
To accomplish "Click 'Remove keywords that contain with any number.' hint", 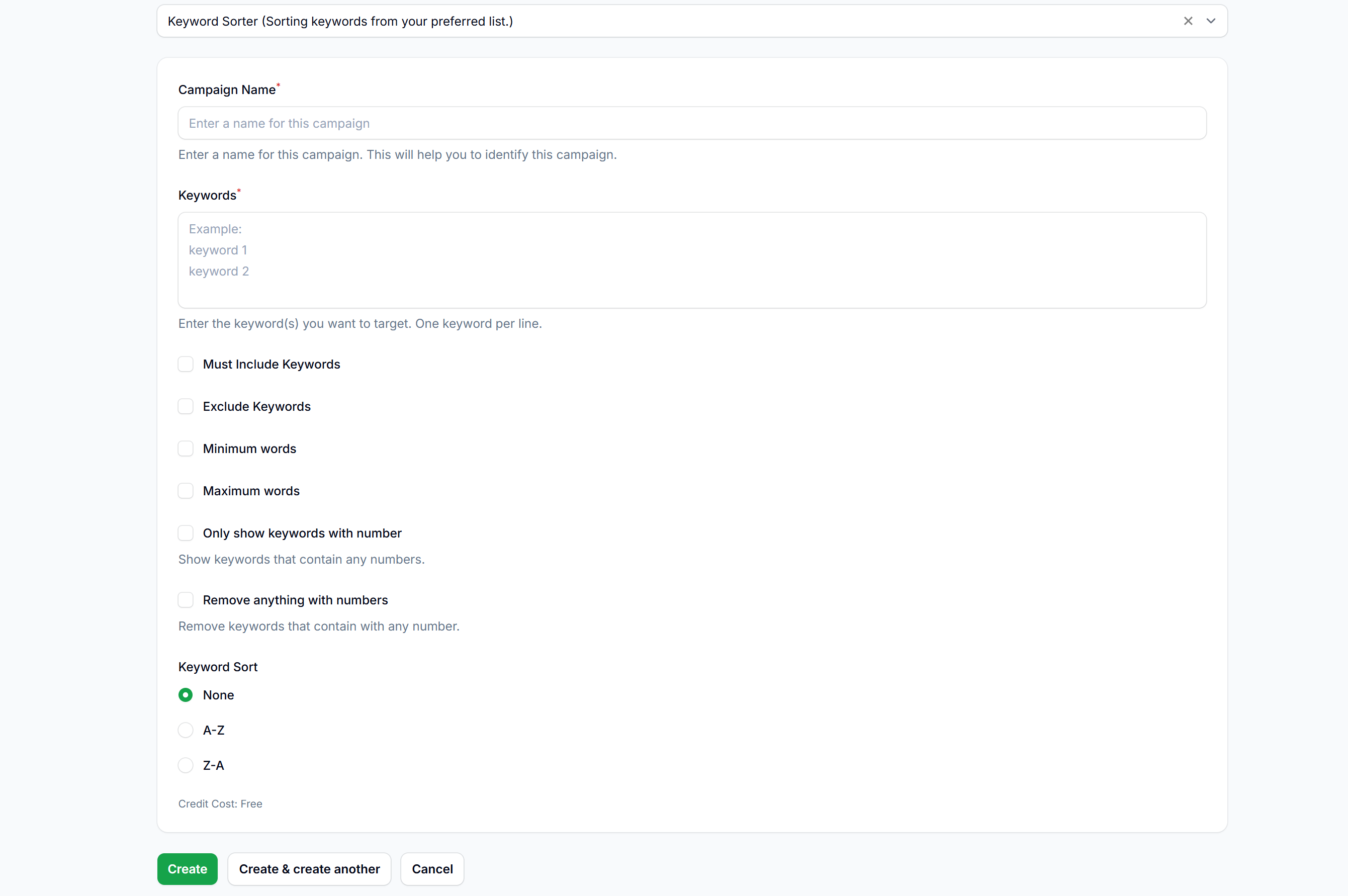I will coord(319,626).
